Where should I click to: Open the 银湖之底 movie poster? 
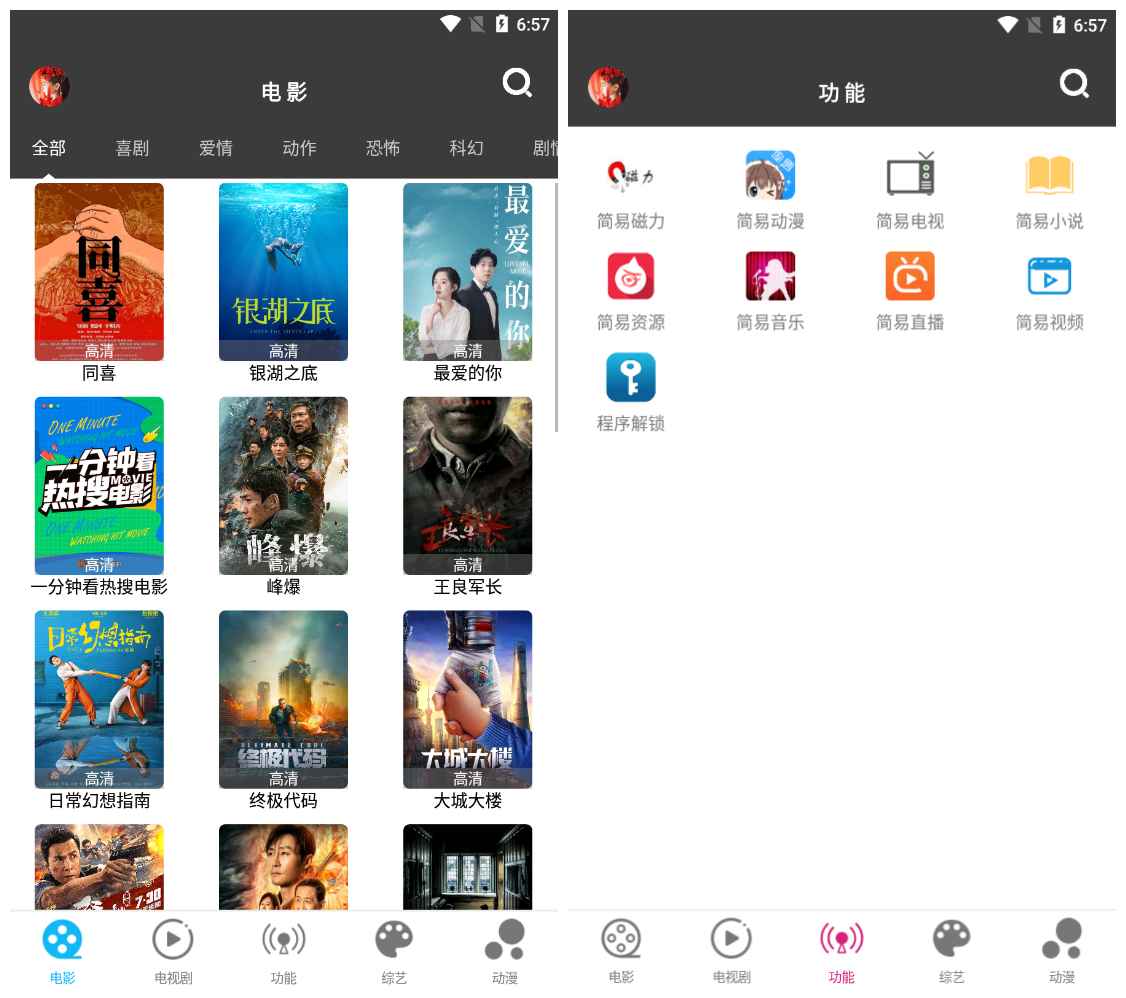pyautogui.click(x=283, y=271)
